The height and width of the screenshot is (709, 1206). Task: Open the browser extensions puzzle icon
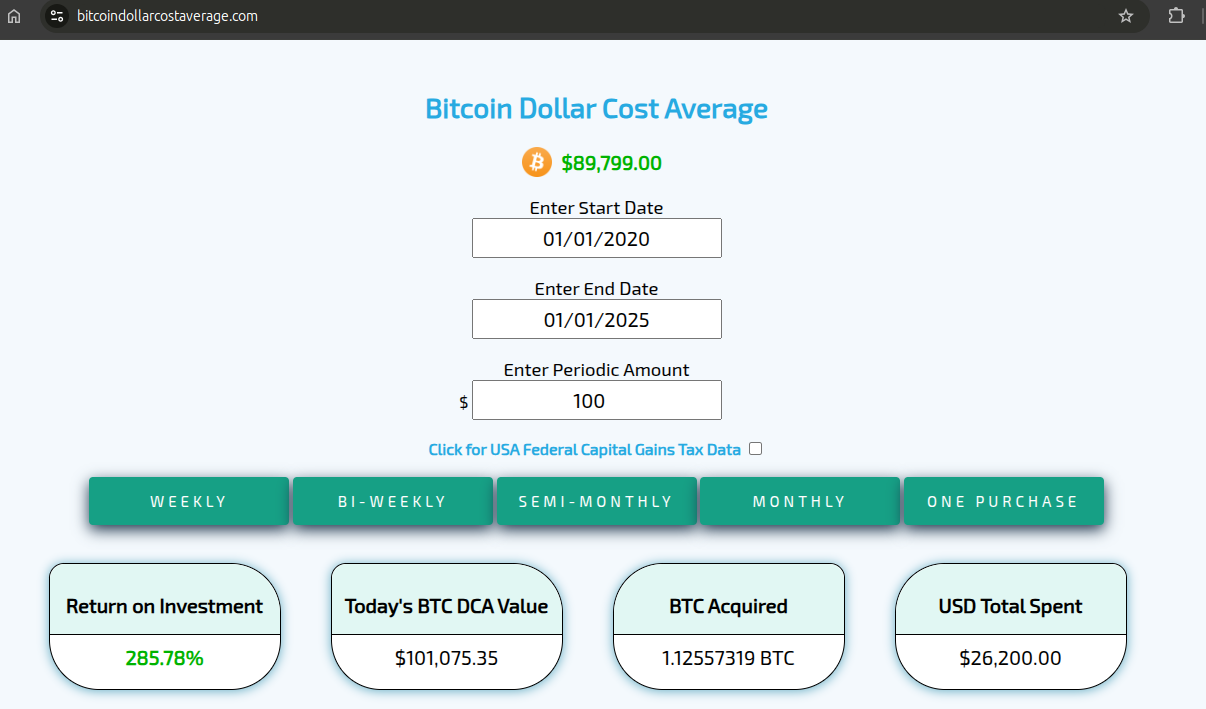tap(1176, 16)
